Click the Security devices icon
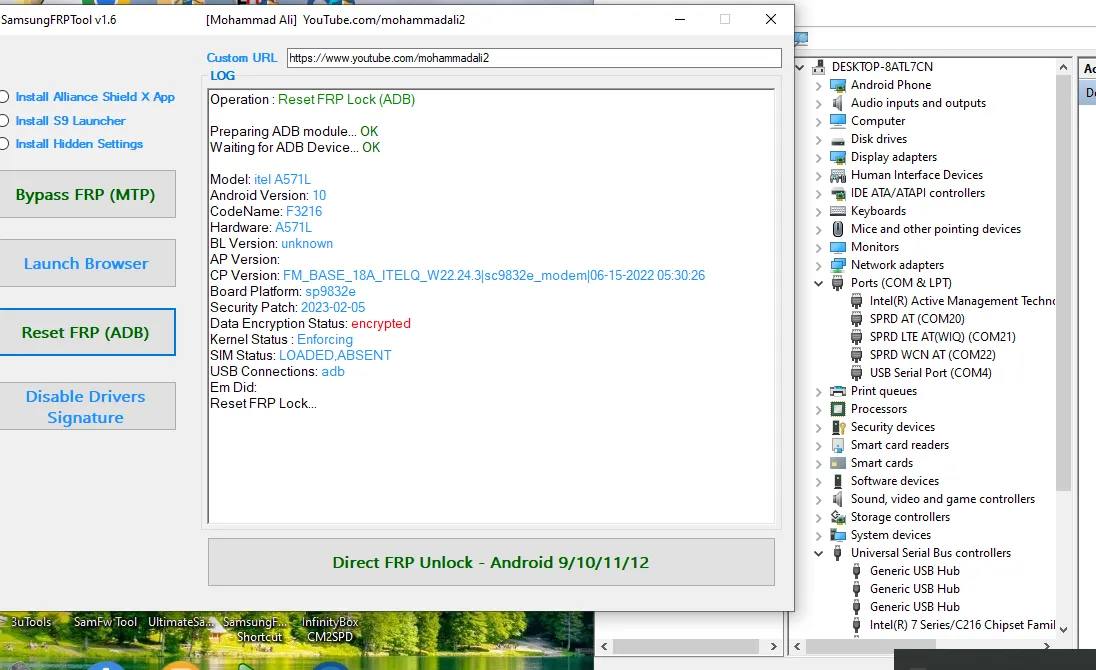The width and height of the screenshot is (1096, 670). point(838,427)
